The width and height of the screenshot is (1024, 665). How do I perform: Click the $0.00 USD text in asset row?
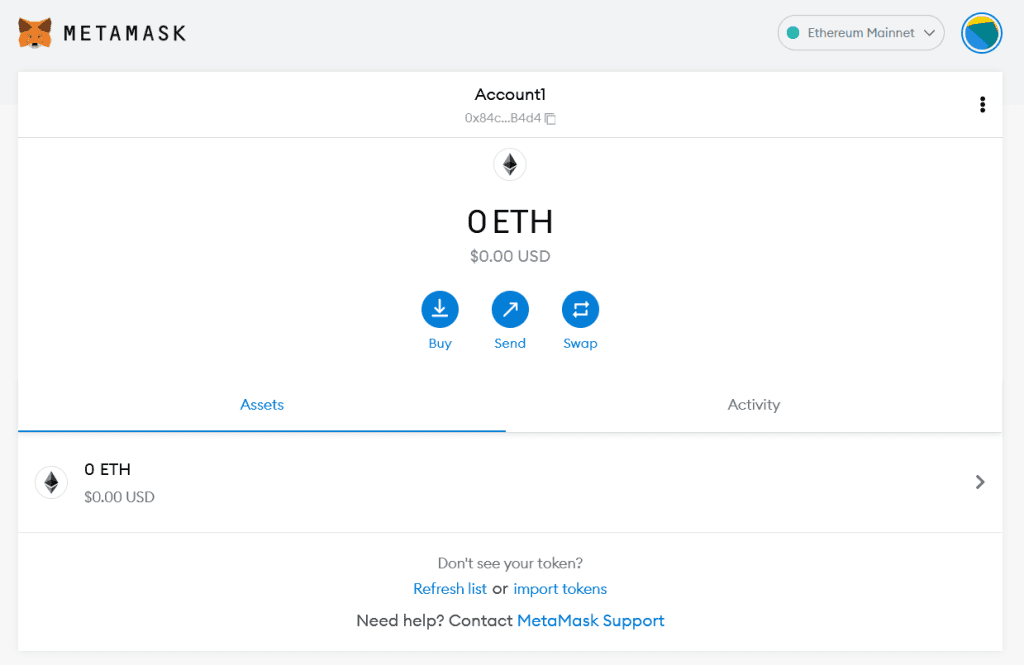coord(120,497)
